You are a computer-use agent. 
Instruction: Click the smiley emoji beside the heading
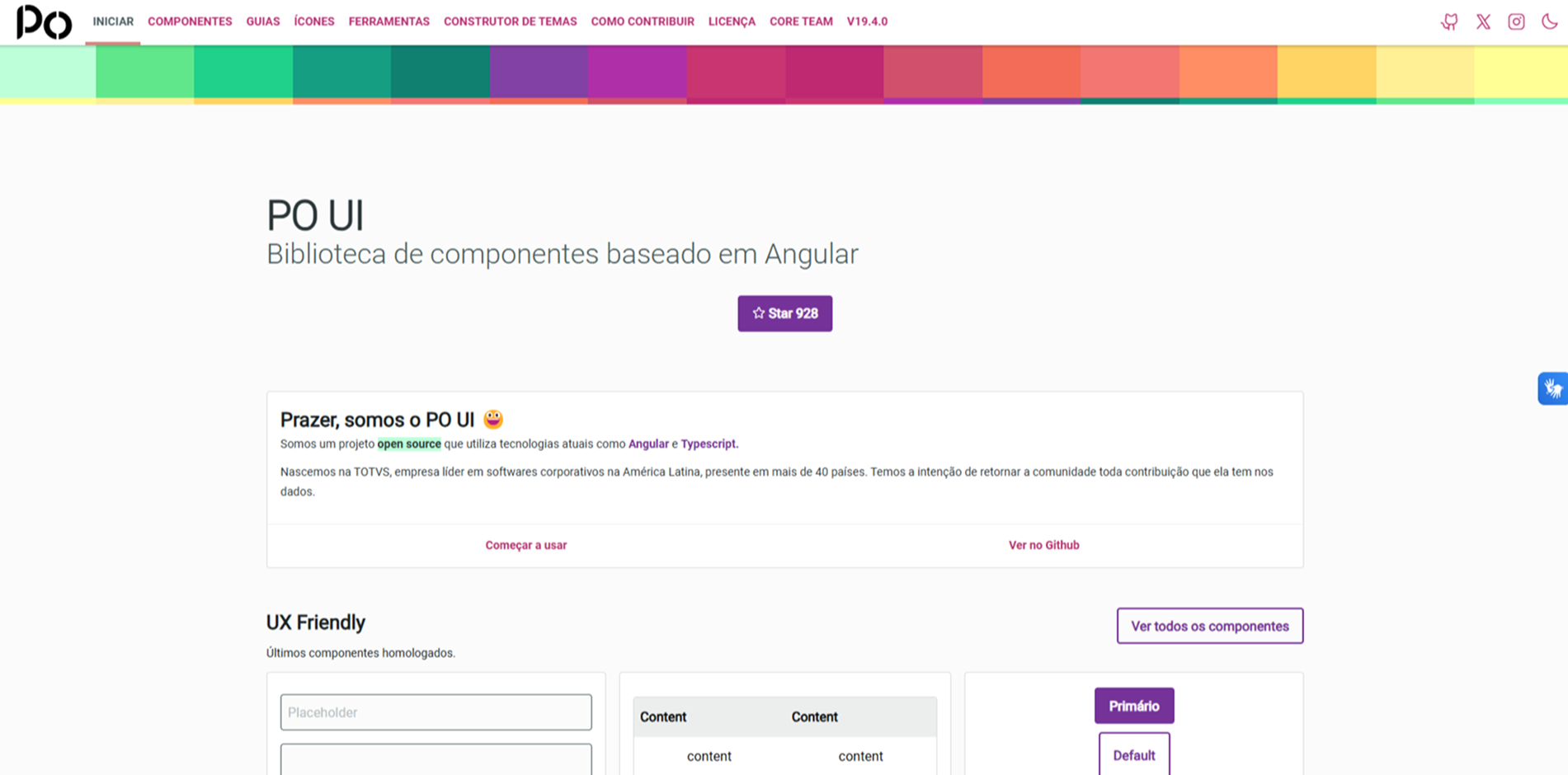tap(493, 419)
